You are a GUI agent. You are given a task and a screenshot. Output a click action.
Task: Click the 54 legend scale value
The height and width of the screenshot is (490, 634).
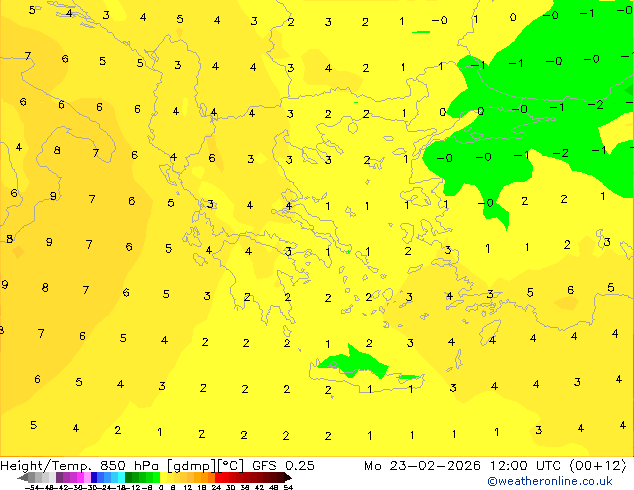[288, 487]
